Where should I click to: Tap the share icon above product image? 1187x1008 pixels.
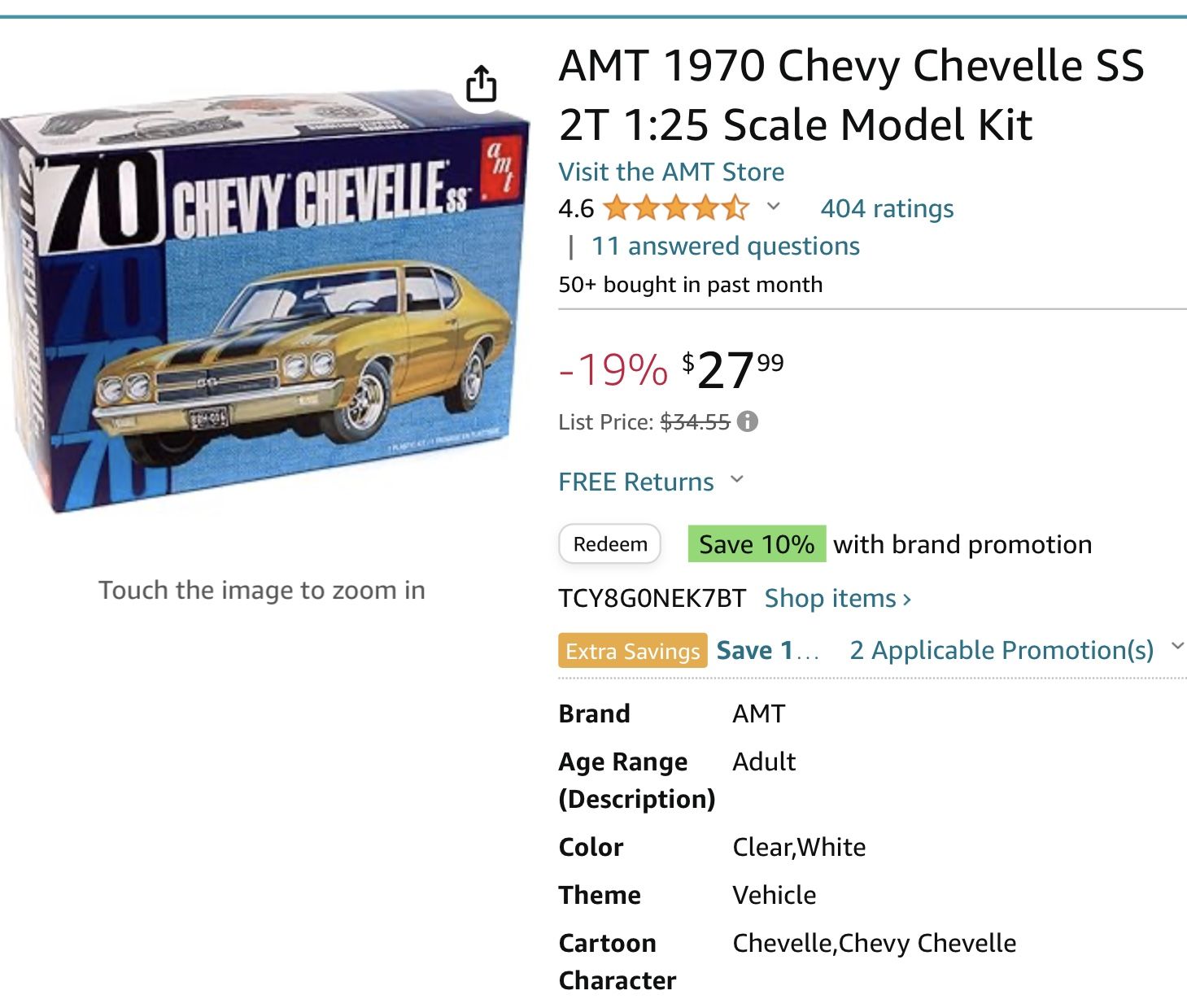pos(481,83)
